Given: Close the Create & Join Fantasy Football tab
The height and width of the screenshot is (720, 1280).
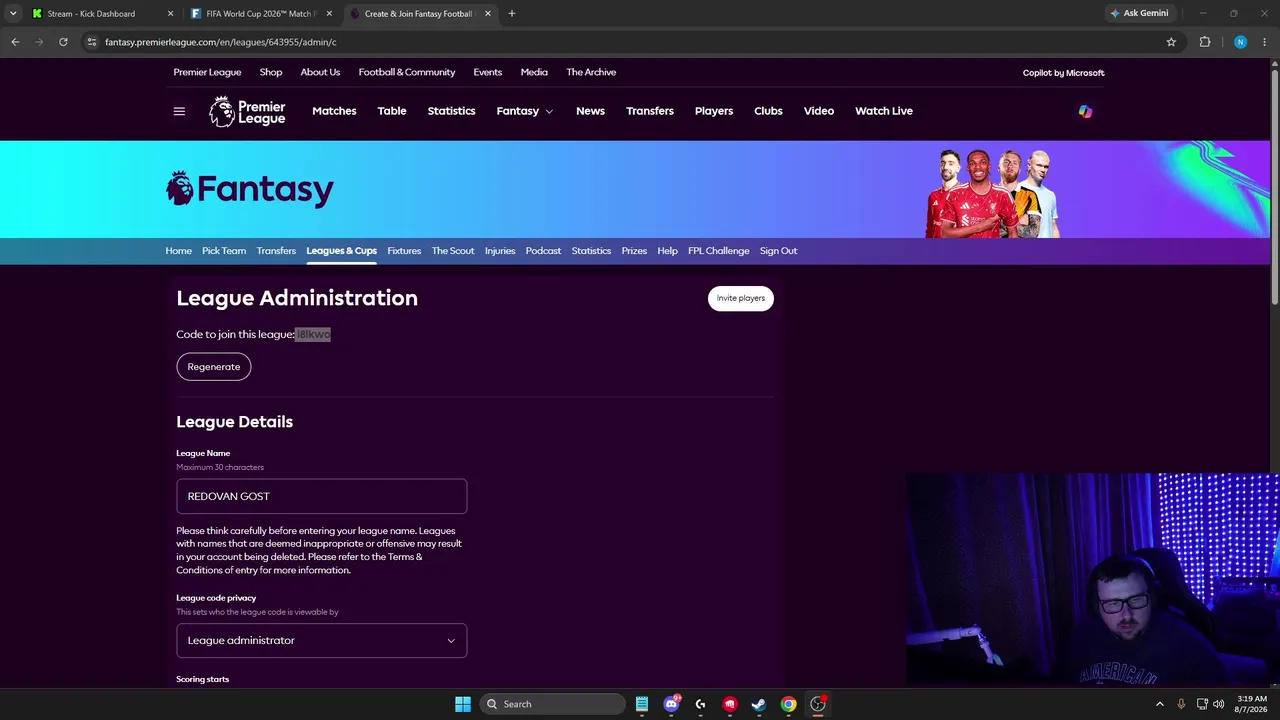Looking at the screenshot, I should [x=488, y=14].
